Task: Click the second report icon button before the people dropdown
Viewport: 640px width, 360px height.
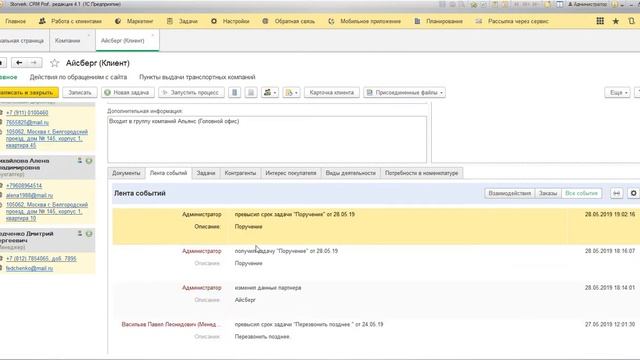Action: [251, 93]
